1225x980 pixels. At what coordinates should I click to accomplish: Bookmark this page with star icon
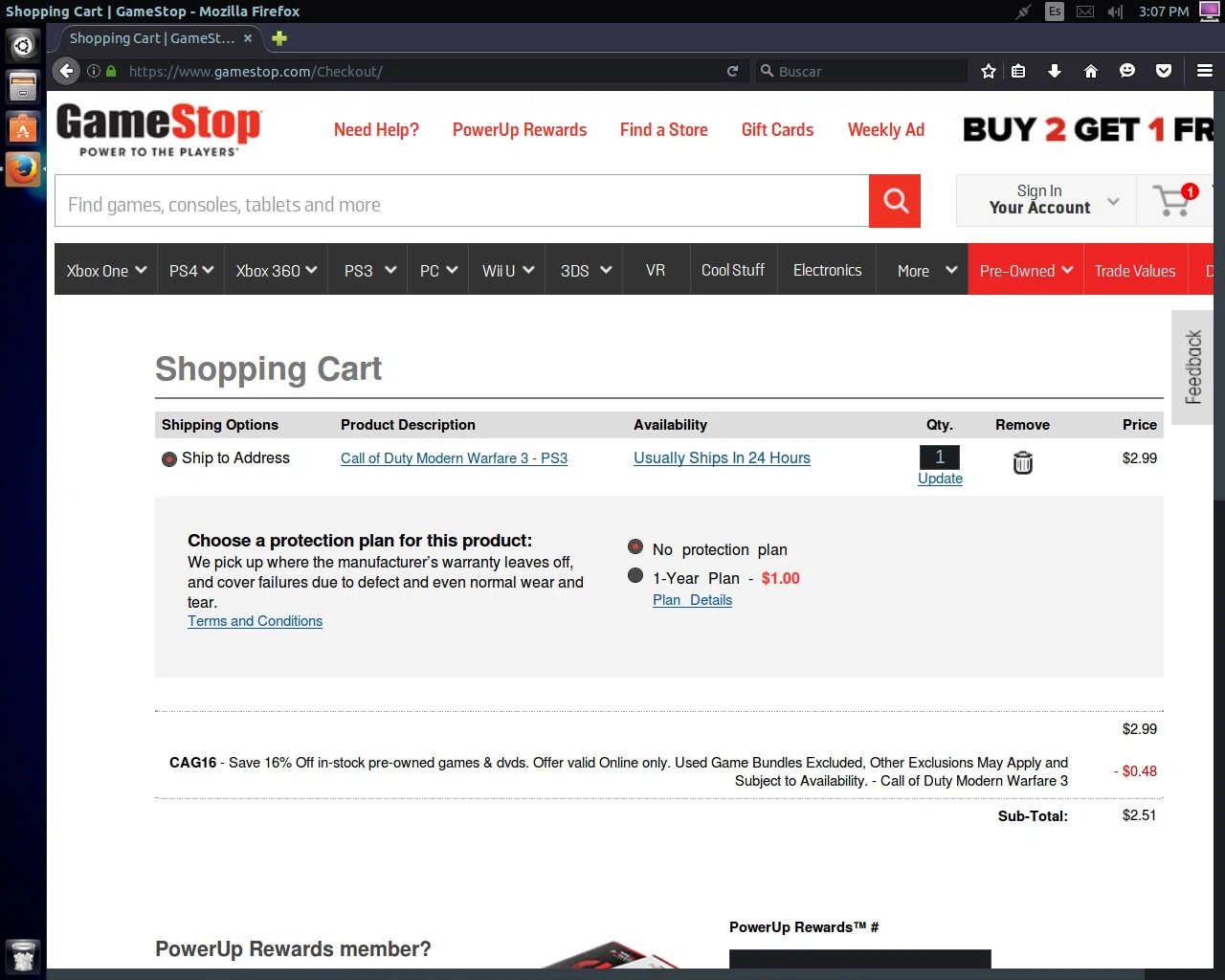pyautogui.click(x=989, y=71)
